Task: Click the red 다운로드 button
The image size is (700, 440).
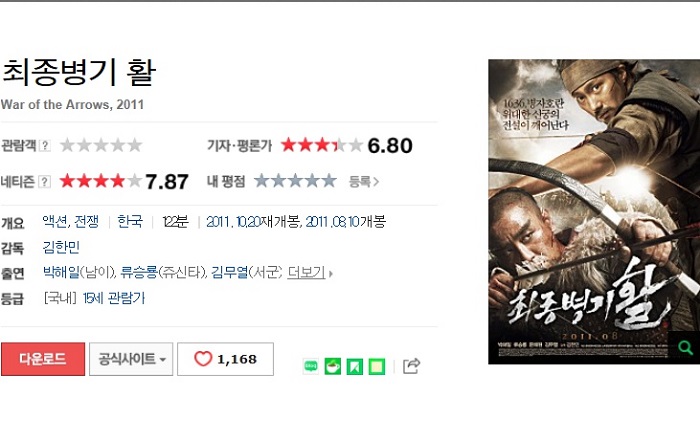Action: (x=43, y=359)
